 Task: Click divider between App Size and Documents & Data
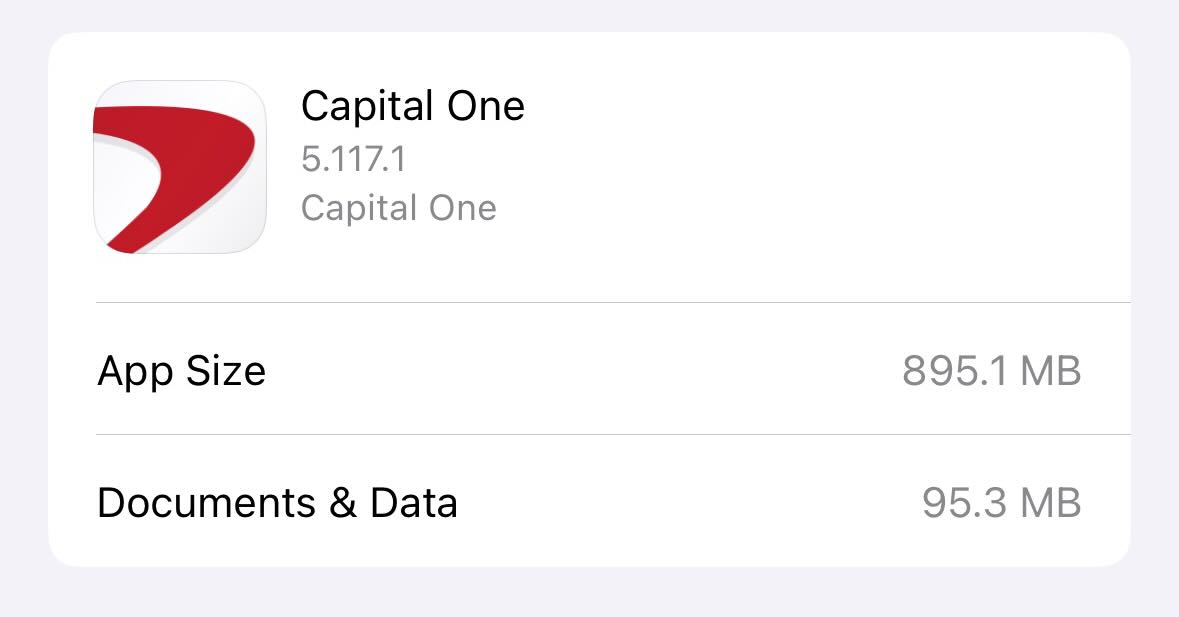[x=612, y=435]
